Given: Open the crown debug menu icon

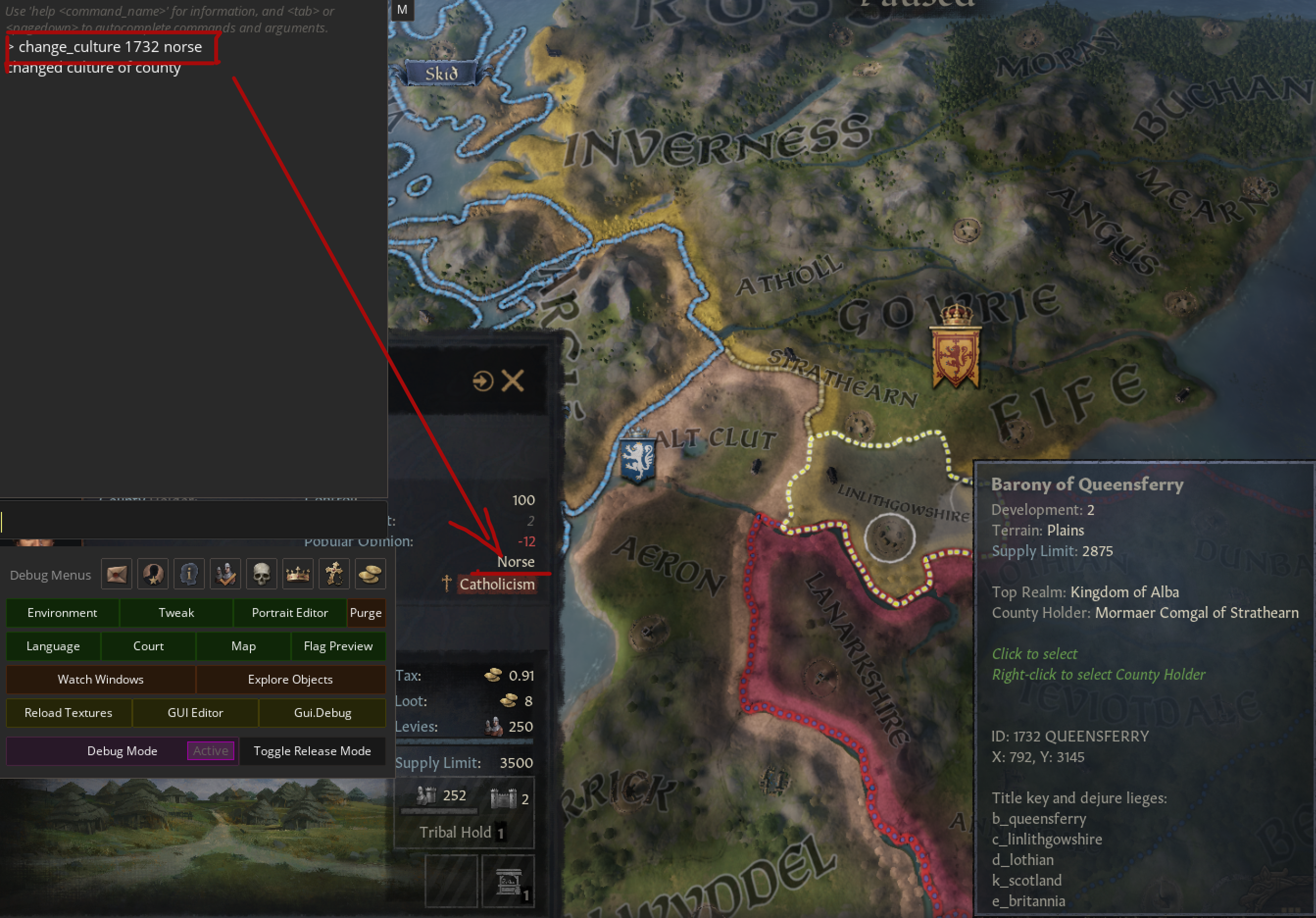Looking at the screenshot, I should (x=298, y=574).
